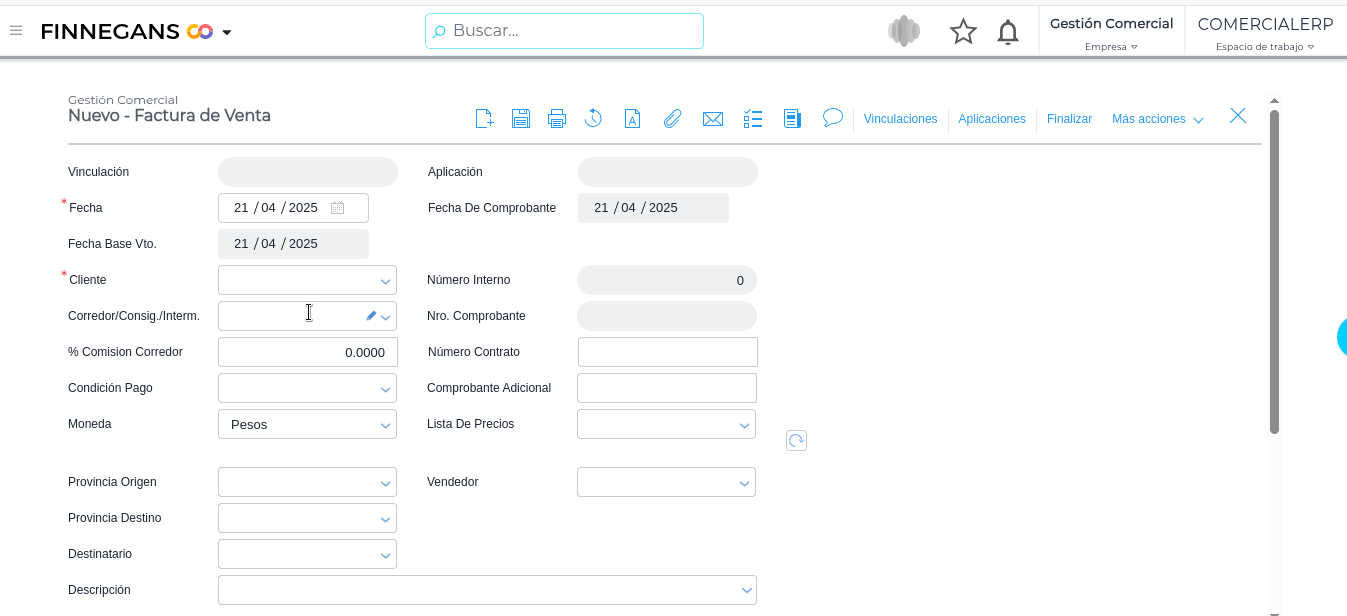Expand the Condición Pago dropdown
This screenshot has height=616, width=1347.
(x=385, y=389)
